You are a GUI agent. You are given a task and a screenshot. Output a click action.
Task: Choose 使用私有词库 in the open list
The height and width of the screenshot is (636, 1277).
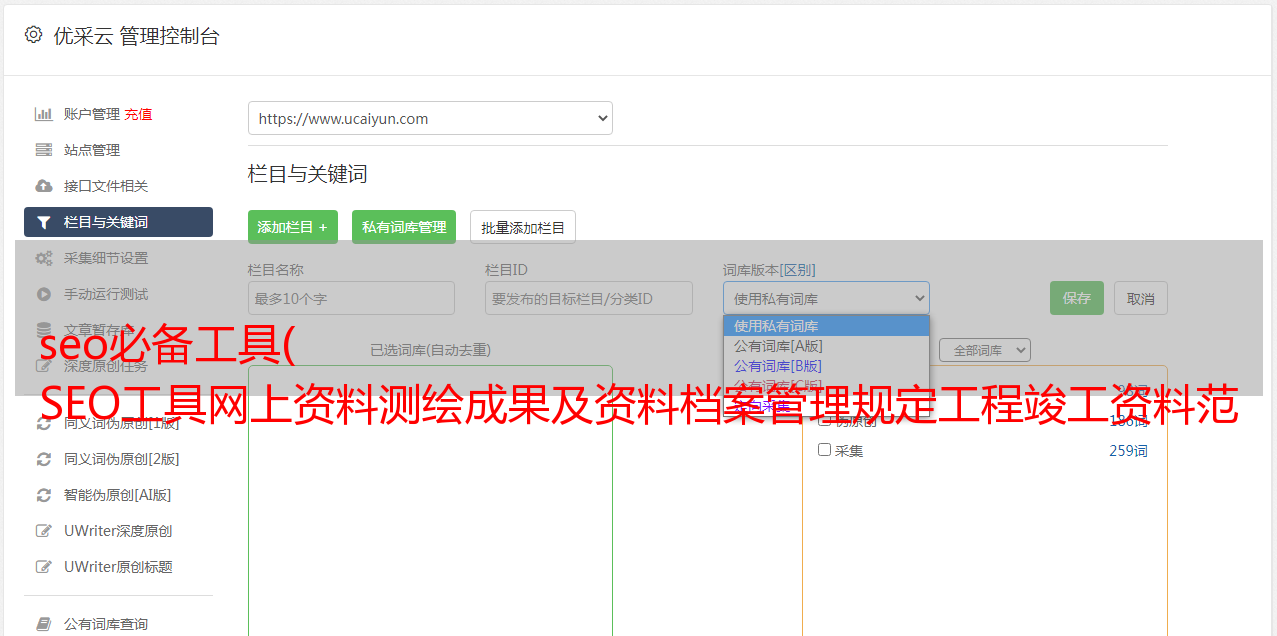(826, 326)
